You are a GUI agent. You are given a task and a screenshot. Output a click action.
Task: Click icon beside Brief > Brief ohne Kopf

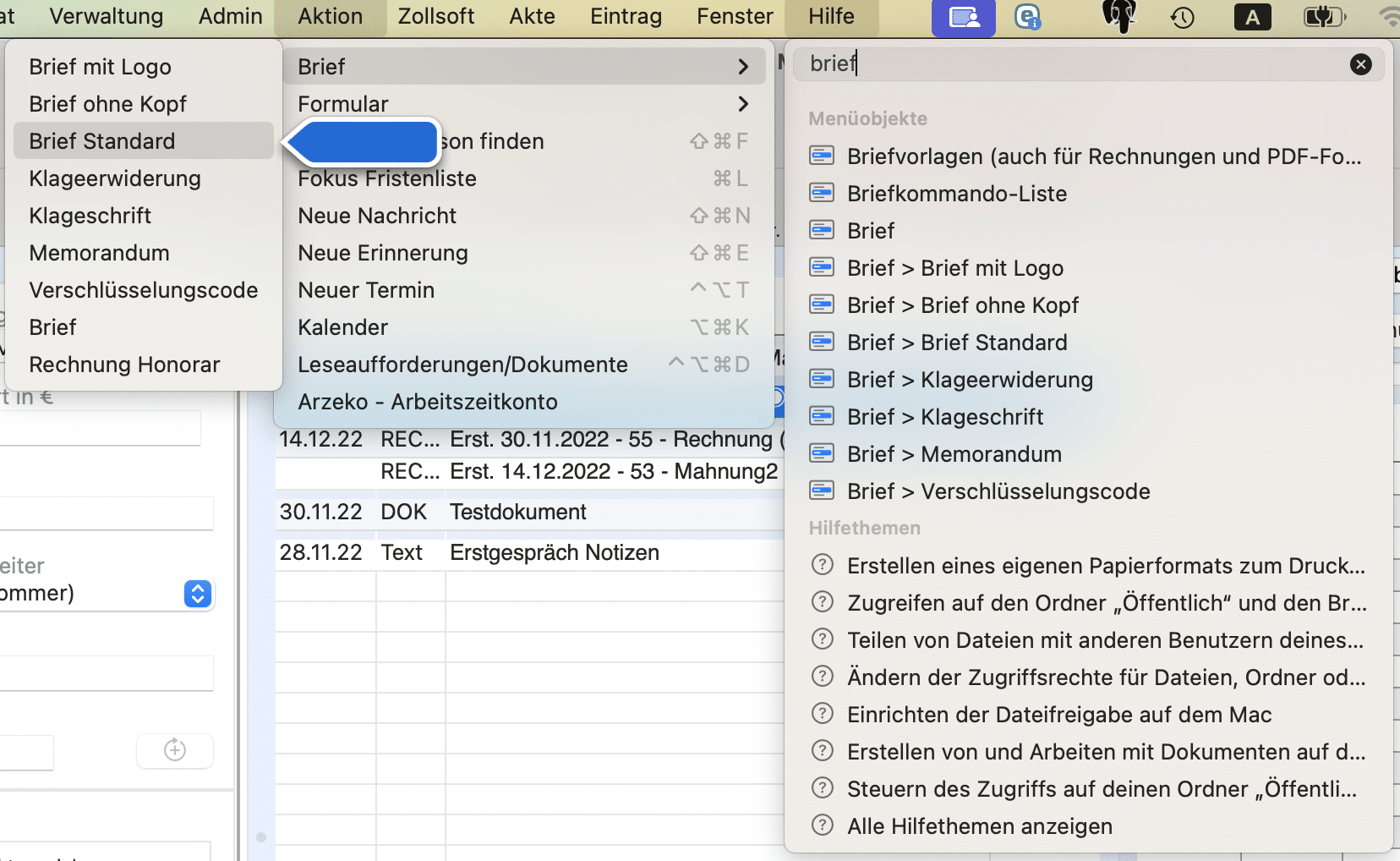tap(822, 304)
